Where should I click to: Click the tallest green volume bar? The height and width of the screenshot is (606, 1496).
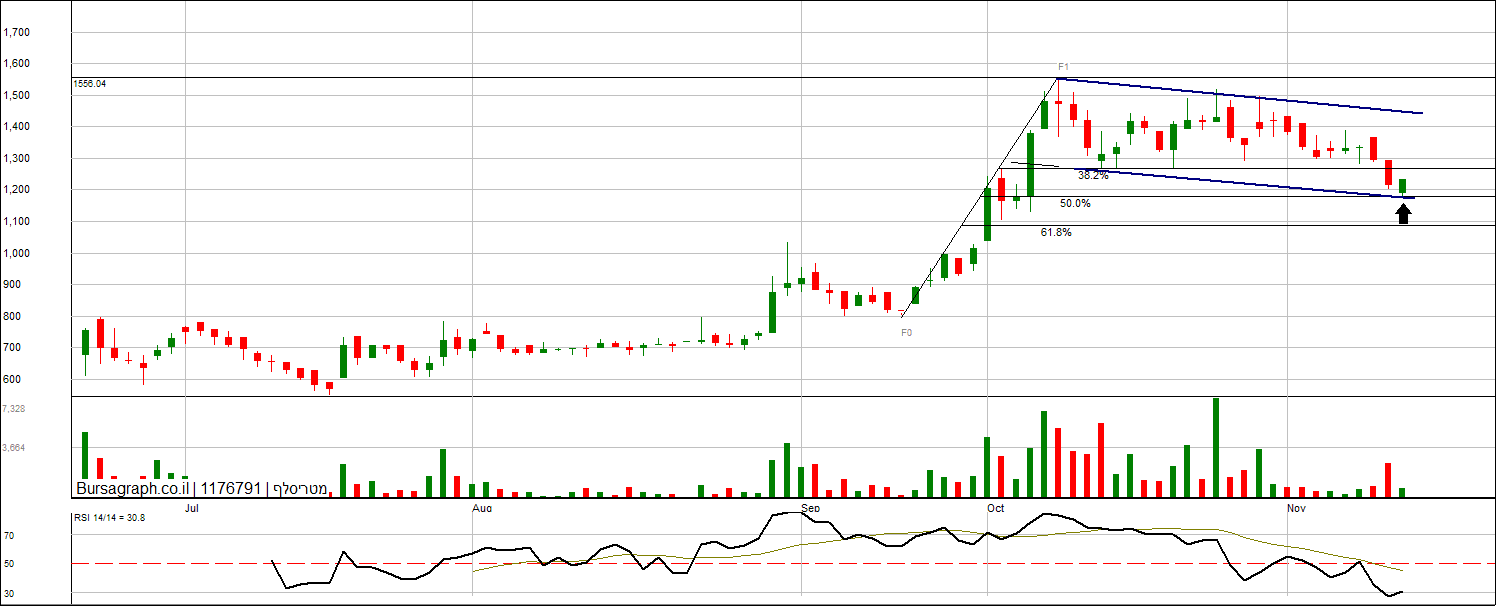[1216, 447]
